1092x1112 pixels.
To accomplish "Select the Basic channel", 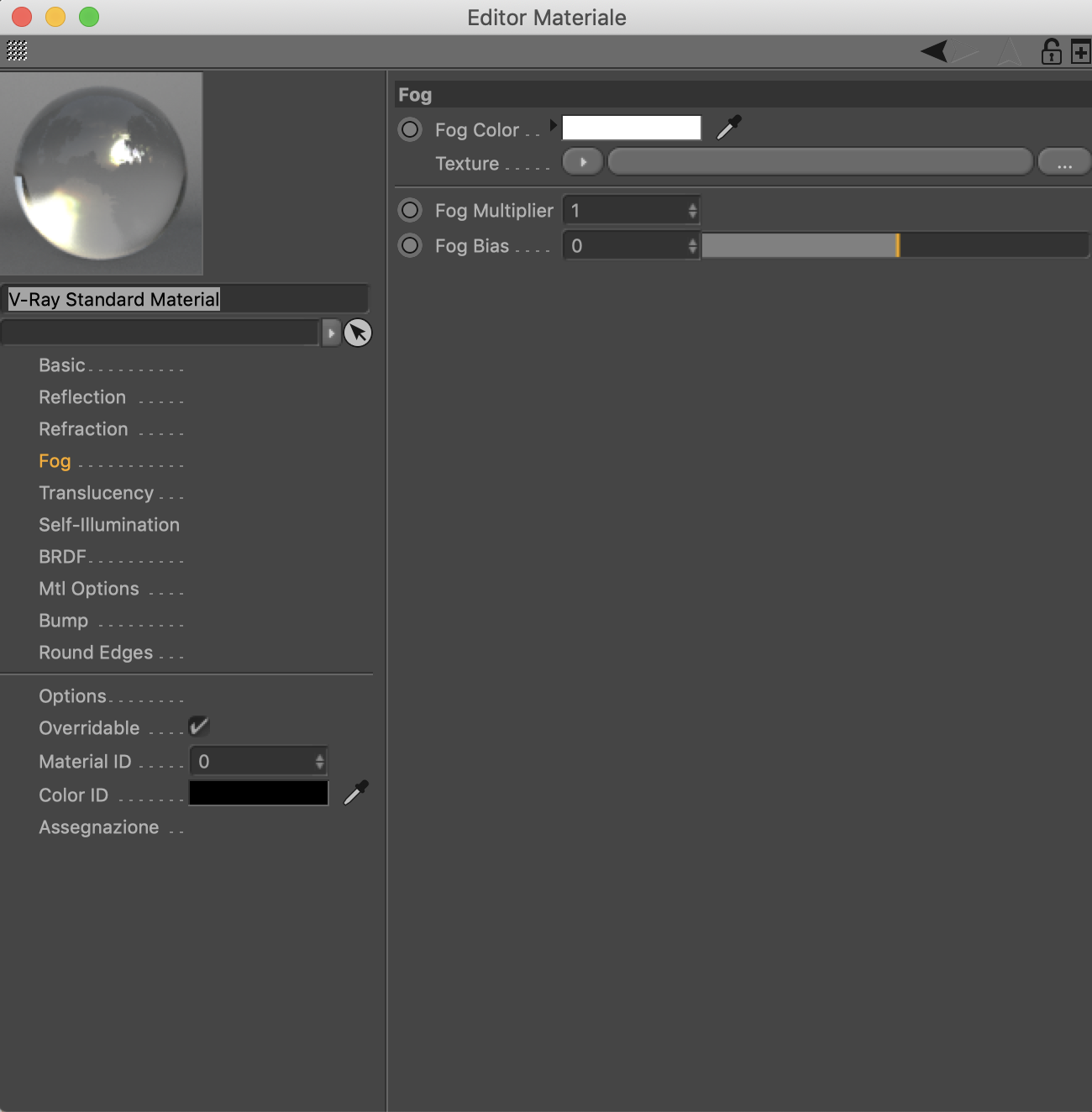I will pos(62,365).
